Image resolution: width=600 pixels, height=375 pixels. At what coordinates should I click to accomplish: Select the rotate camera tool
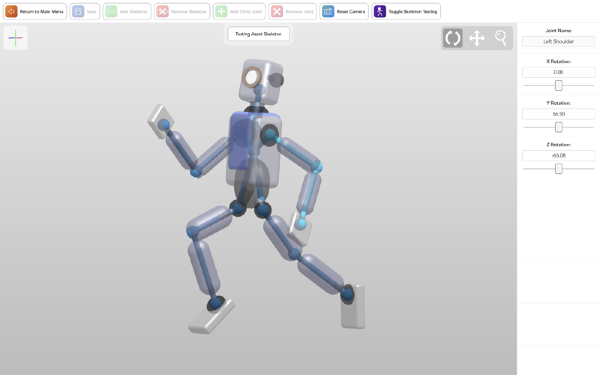tap(453, 38)
